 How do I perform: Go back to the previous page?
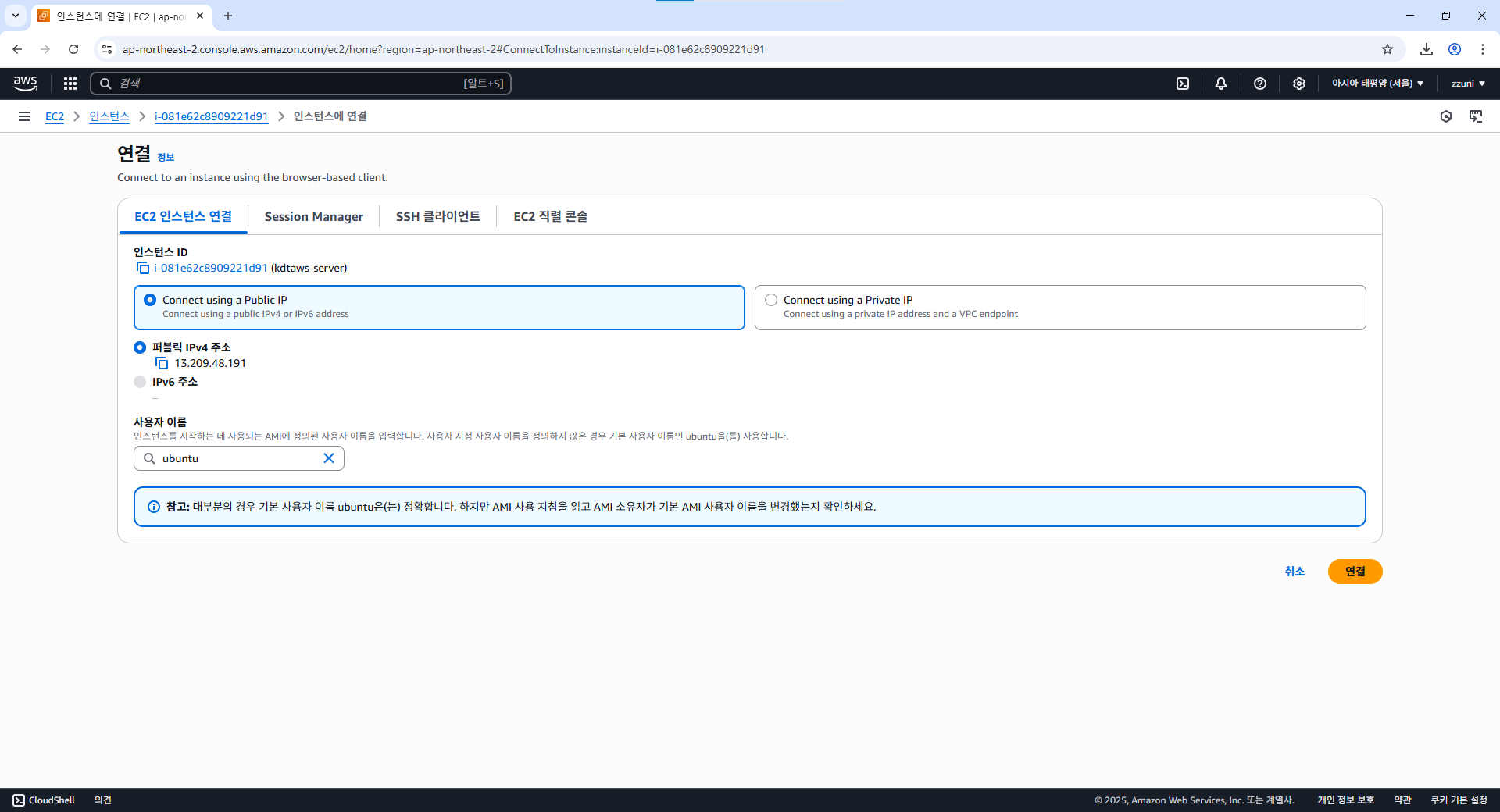click(17, 49)
